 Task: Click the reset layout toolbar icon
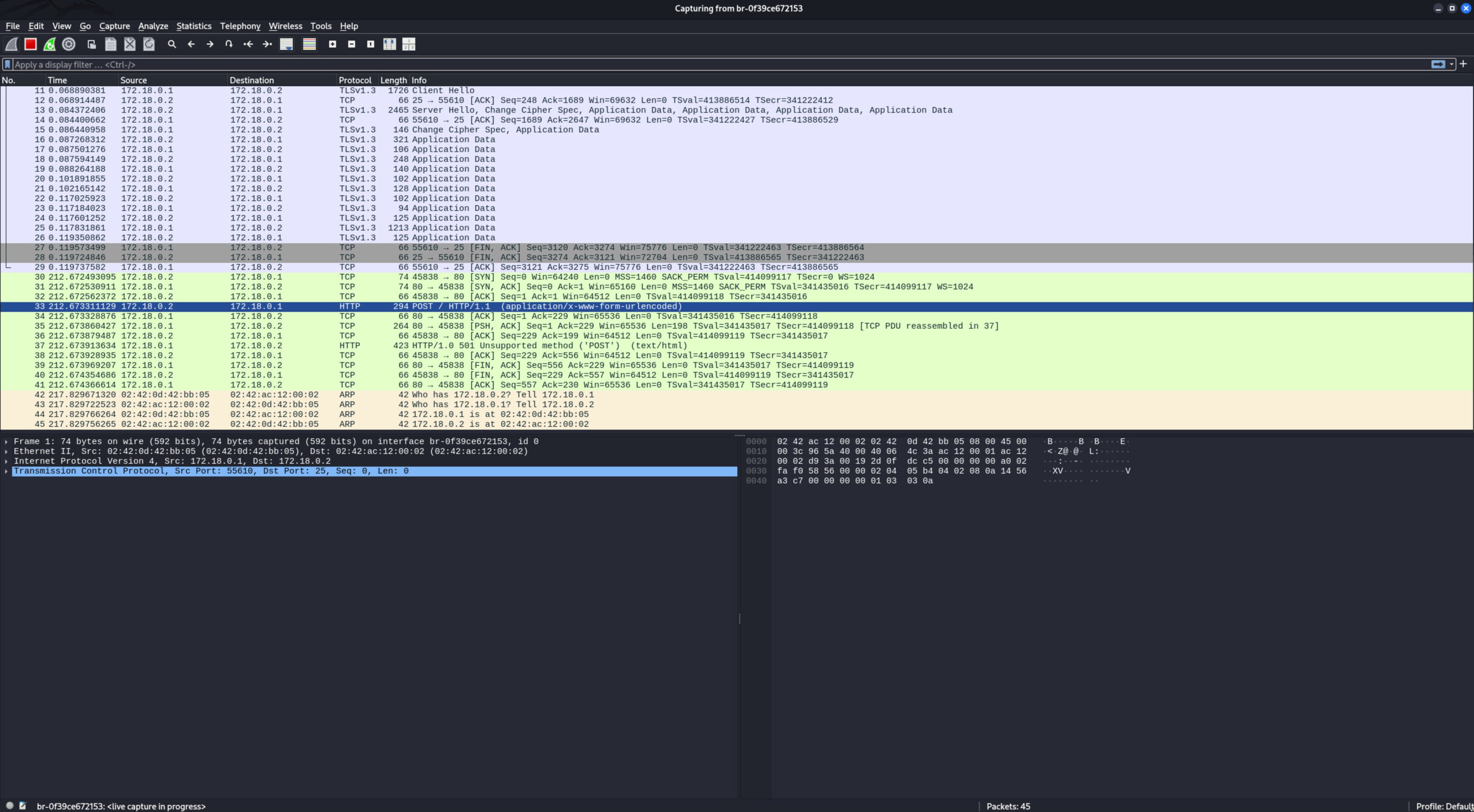click(409, 44)
